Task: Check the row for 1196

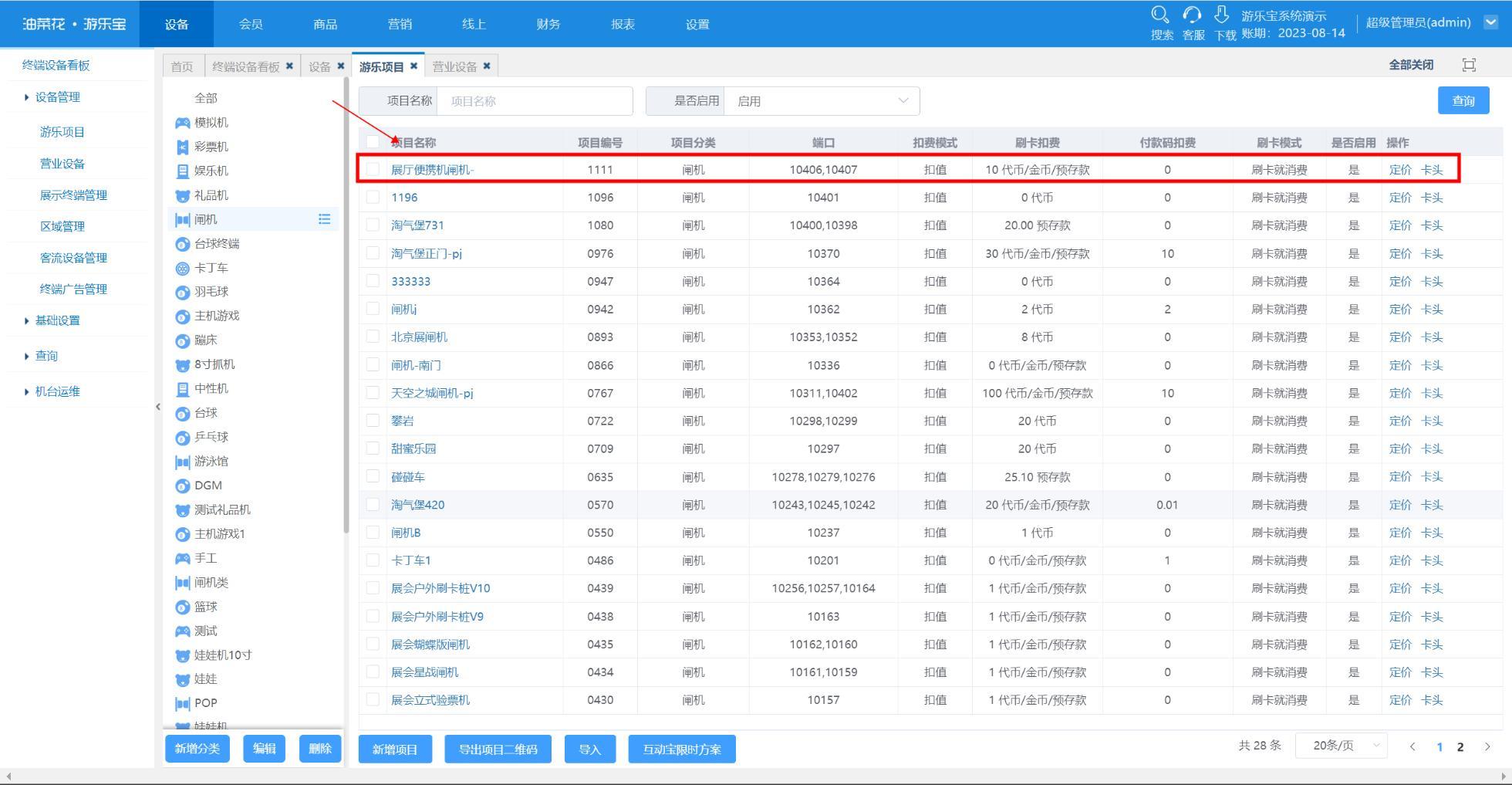Action: pyautogui.click(x=373, y=197)
